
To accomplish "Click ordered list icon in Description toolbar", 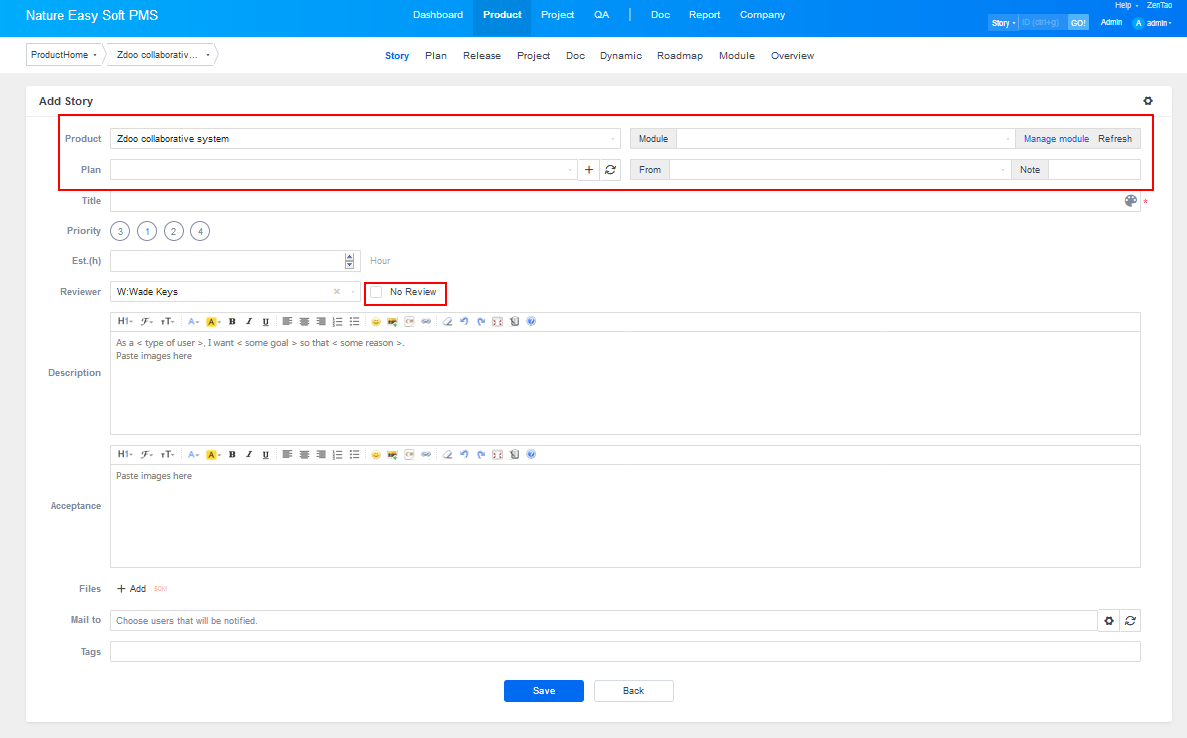I will 337,322.
